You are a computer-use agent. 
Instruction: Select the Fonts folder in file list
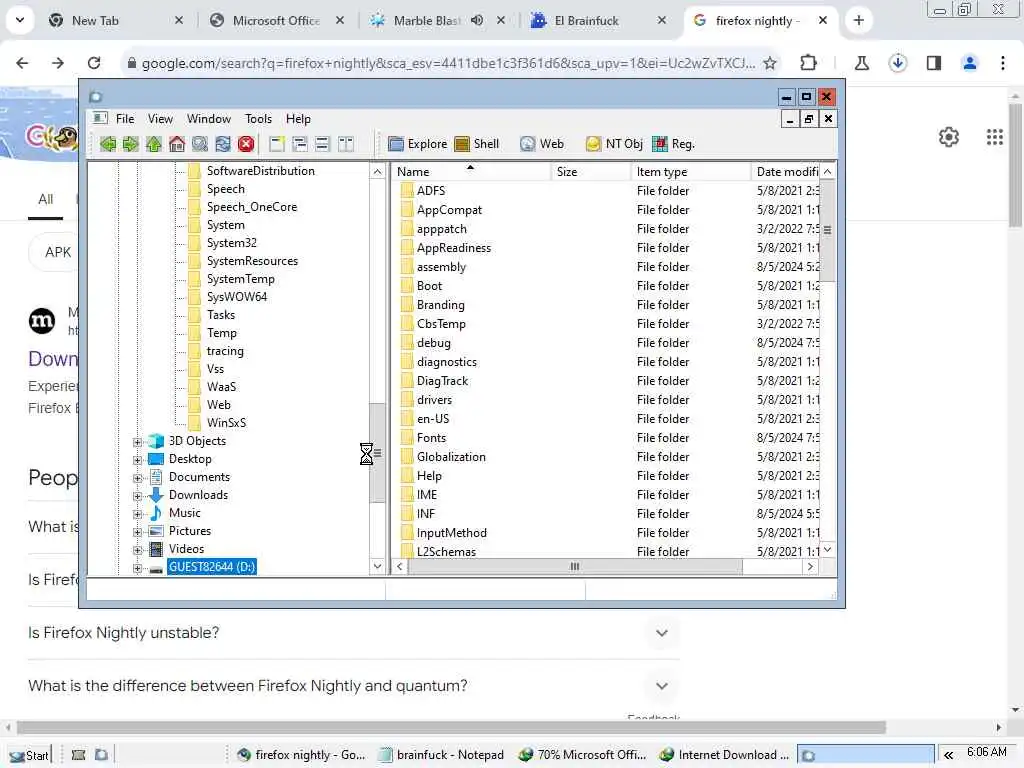[431, 438]
